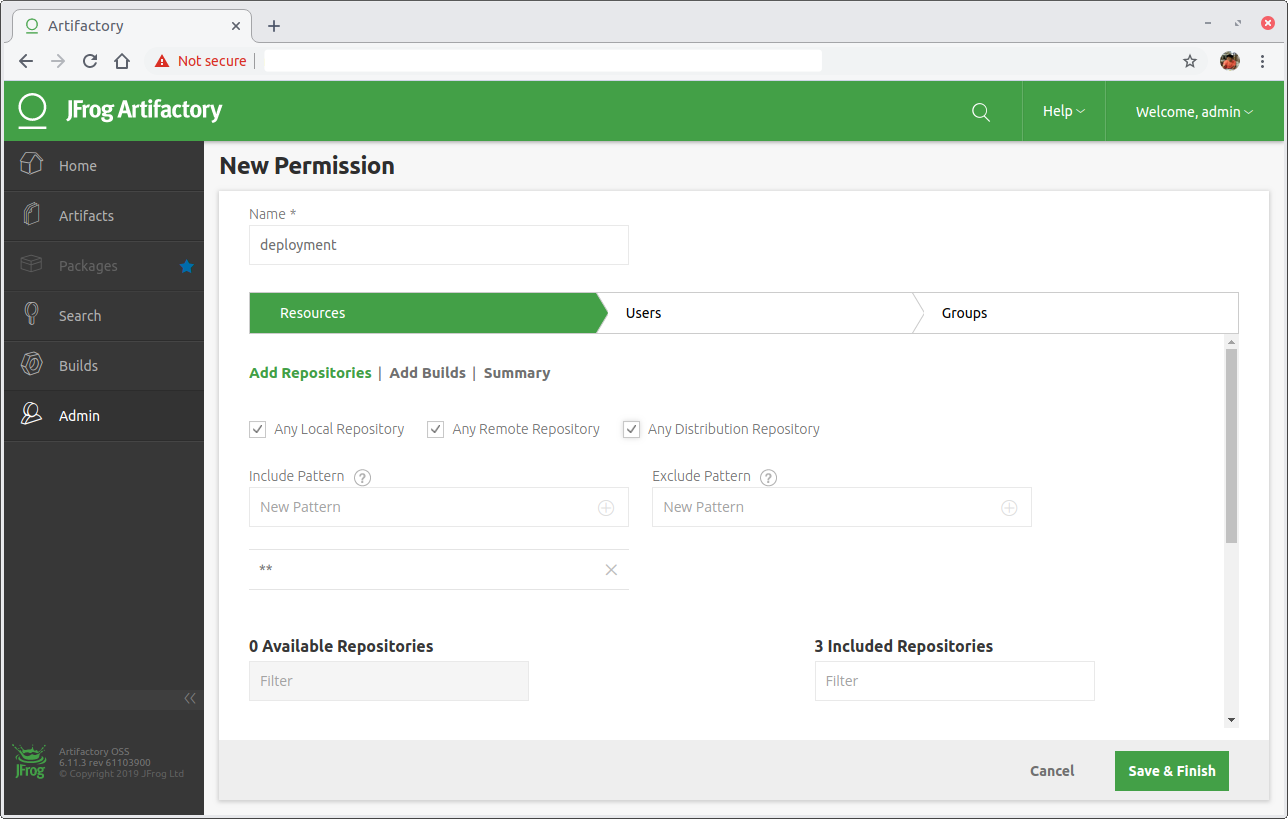
Task: Click the Admin sidebar icon
Action: 31,414
